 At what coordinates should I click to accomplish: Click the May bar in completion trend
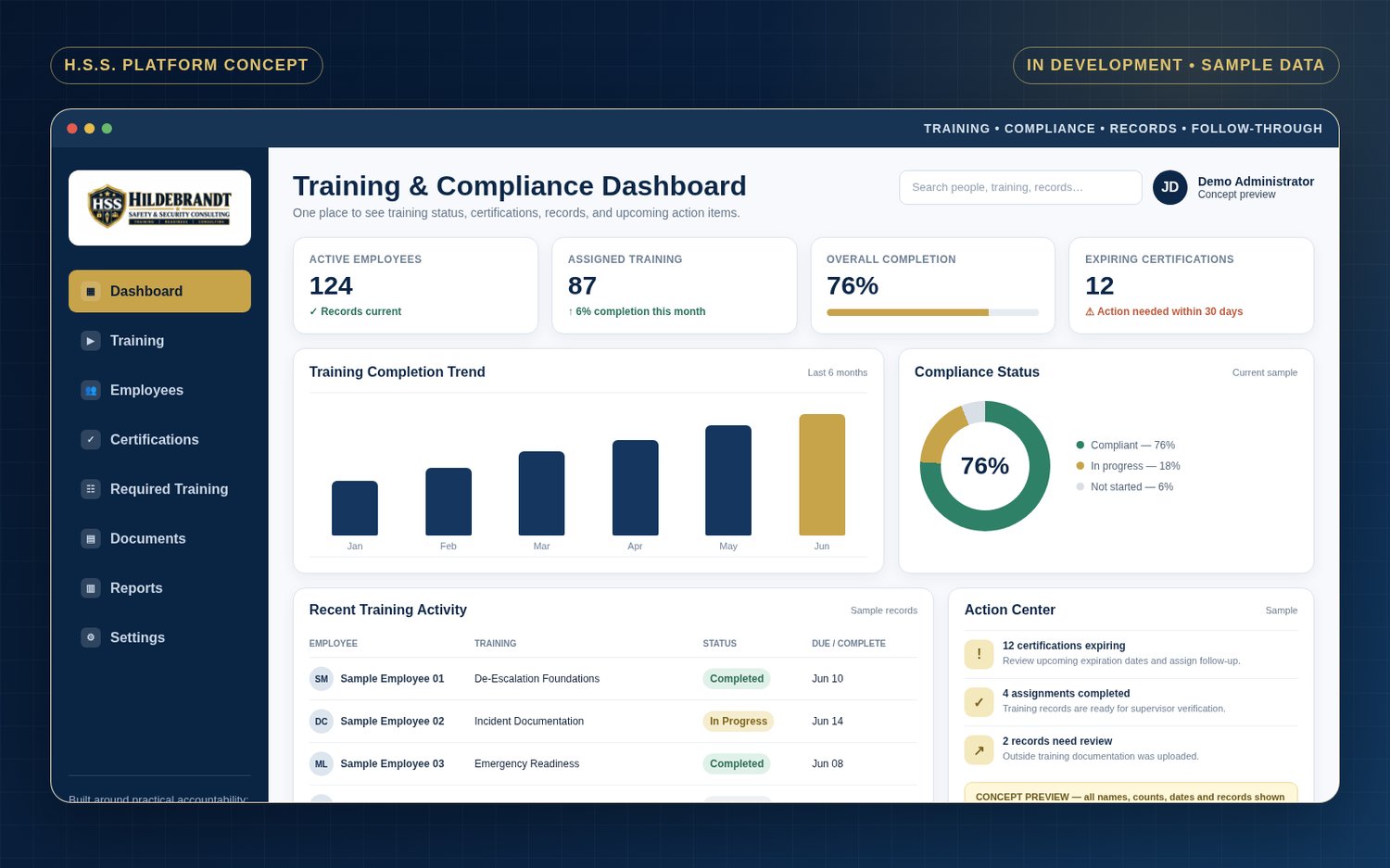click(728, 480)
